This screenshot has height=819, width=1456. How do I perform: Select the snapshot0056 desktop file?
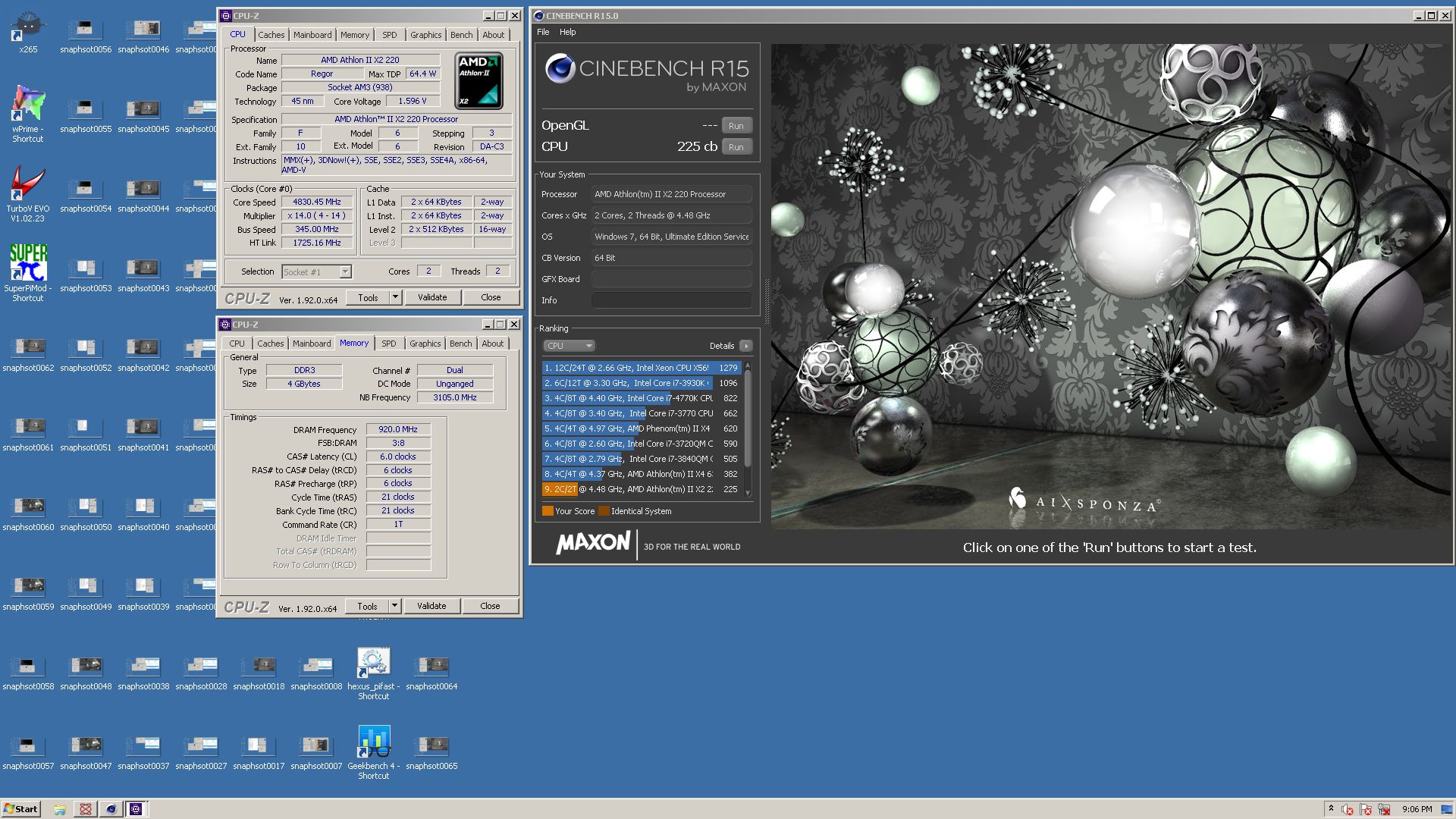pyautogui.click(x=86, y=36)
